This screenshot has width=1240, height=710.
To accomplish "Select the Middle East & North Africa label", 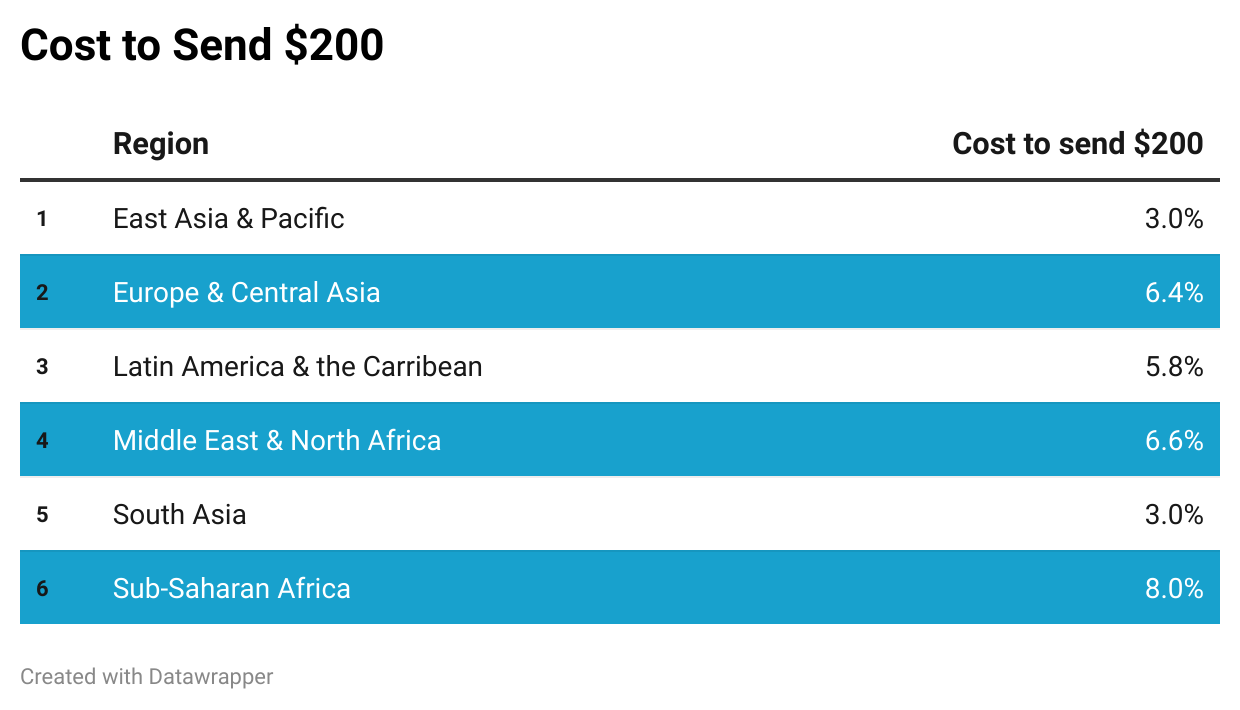I will point(276,440).
